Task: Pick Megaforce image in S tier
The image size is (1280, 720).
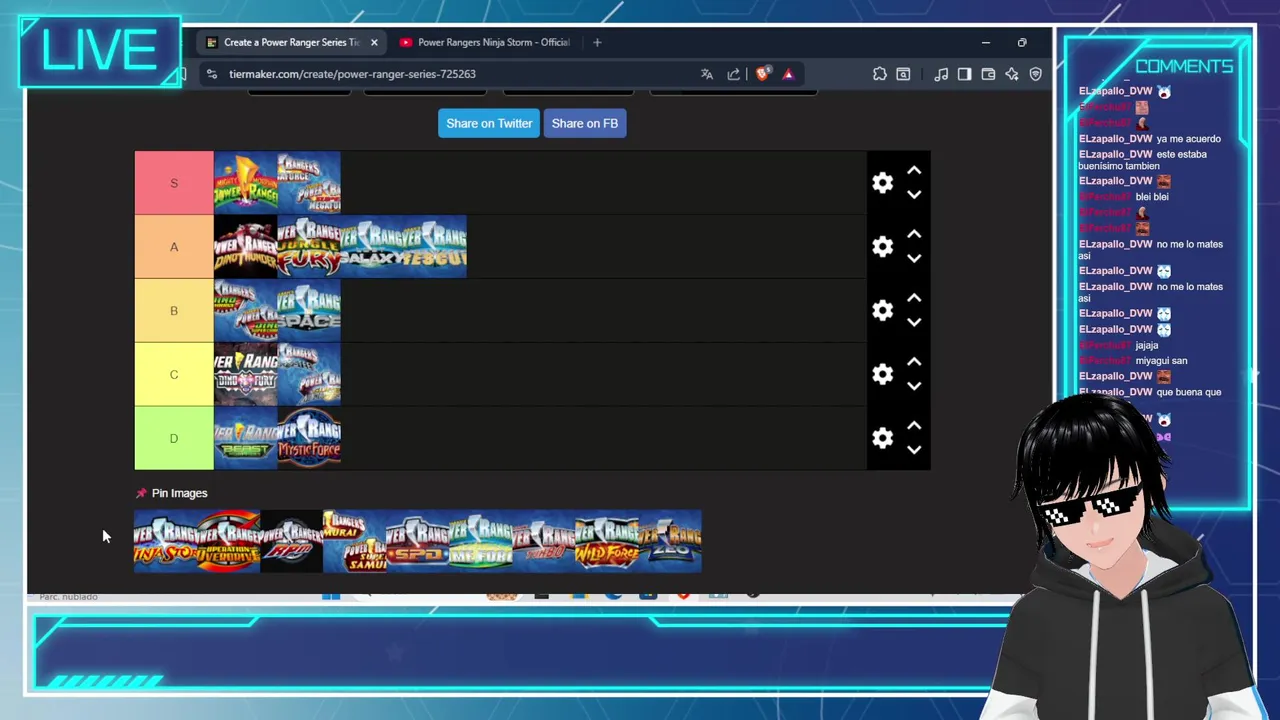Action: click(309, 183)
